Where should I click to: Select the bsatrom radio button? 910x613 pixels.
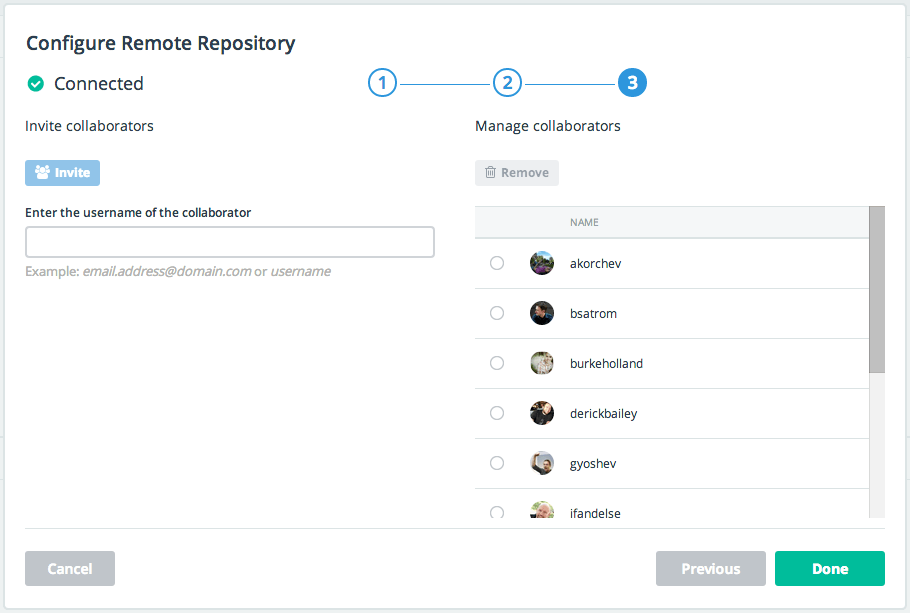tap(497, 313)
